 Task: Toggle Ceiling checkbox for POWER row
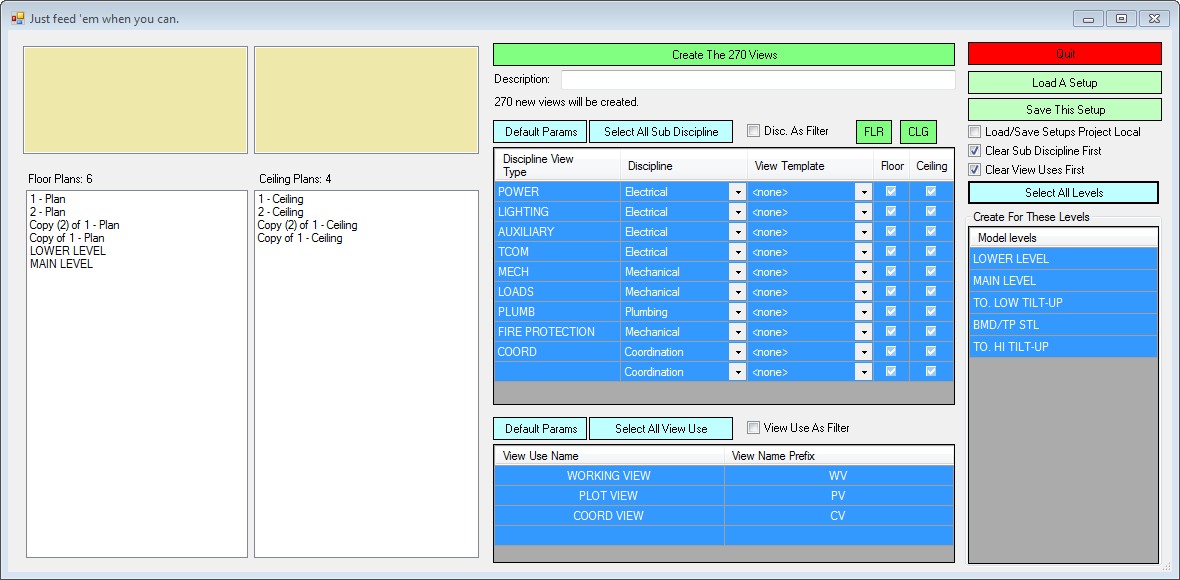[931, 192]
